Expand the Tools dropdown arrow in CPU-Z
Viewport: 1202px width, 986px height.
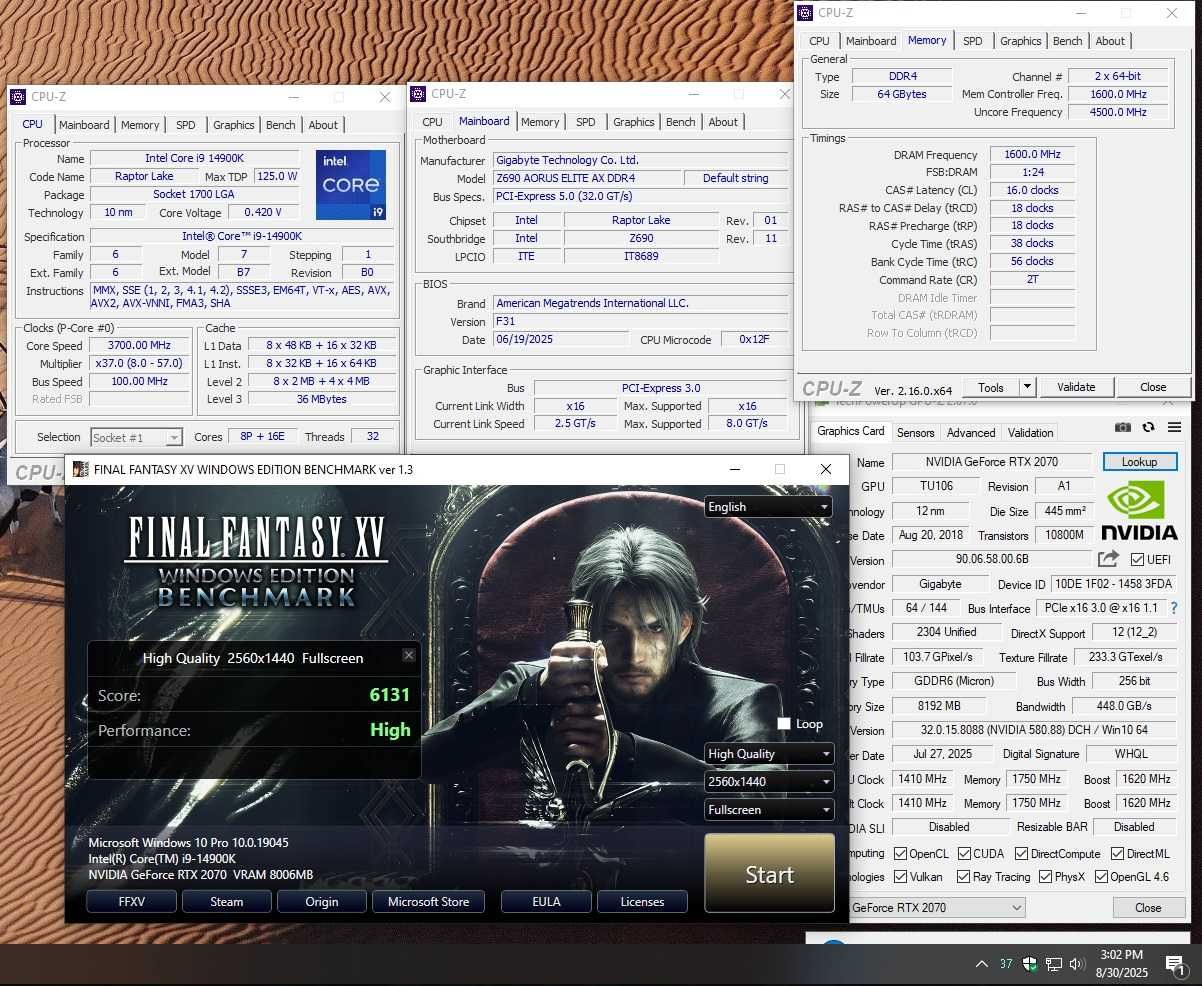tap(1026, 387)
